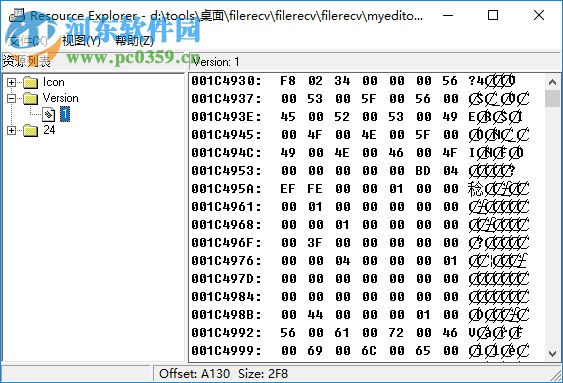Select resource item 1 under Version

click(65, 114)
